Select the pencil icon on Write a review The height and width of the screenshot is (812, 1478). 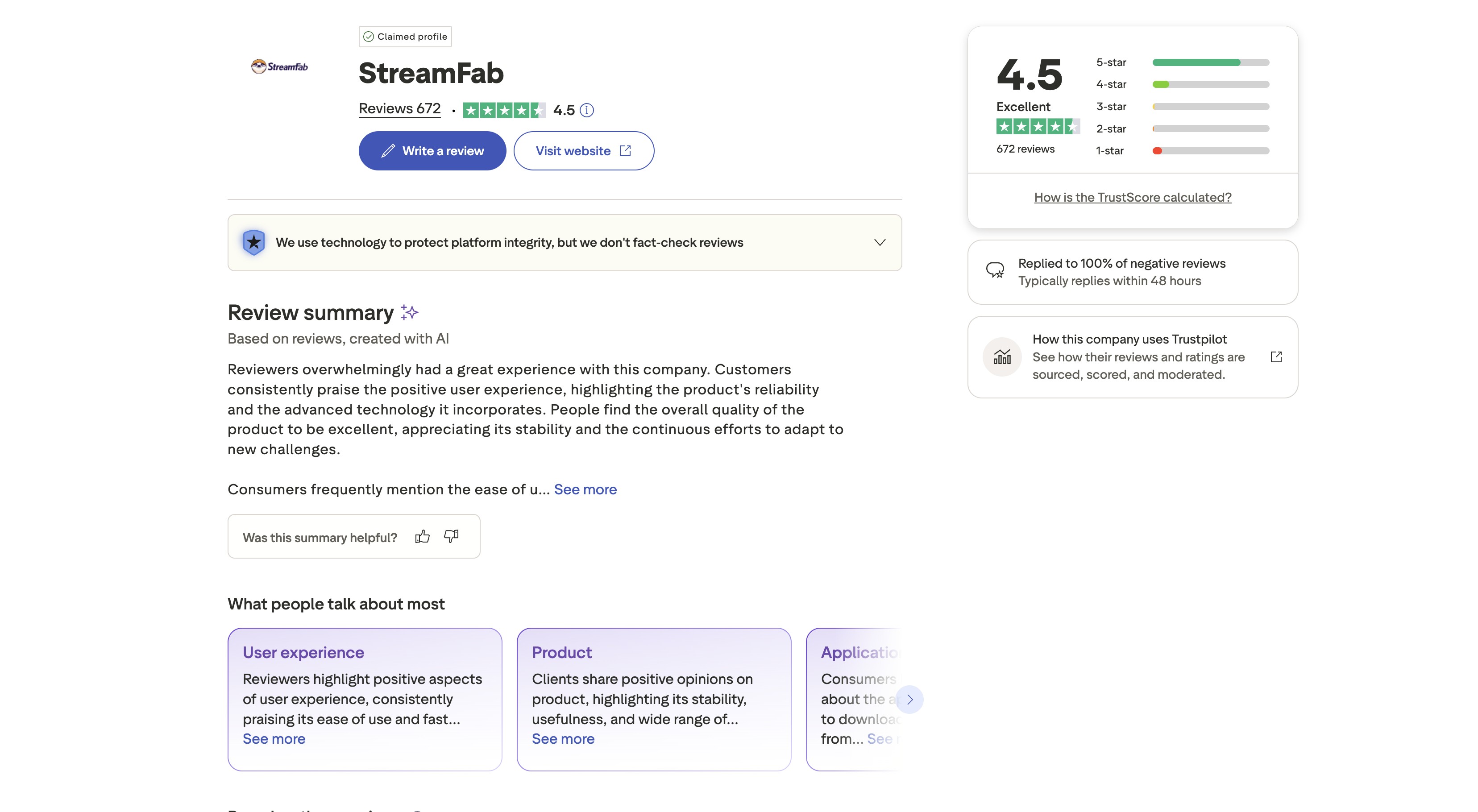[387, 150]
